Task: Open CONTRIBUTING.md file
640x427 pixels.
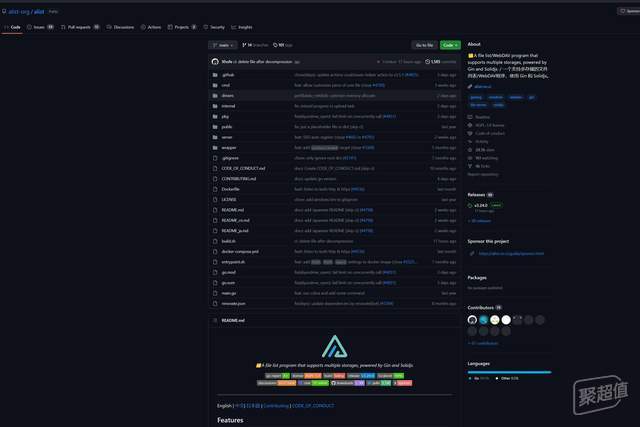Action: [239, 179]
